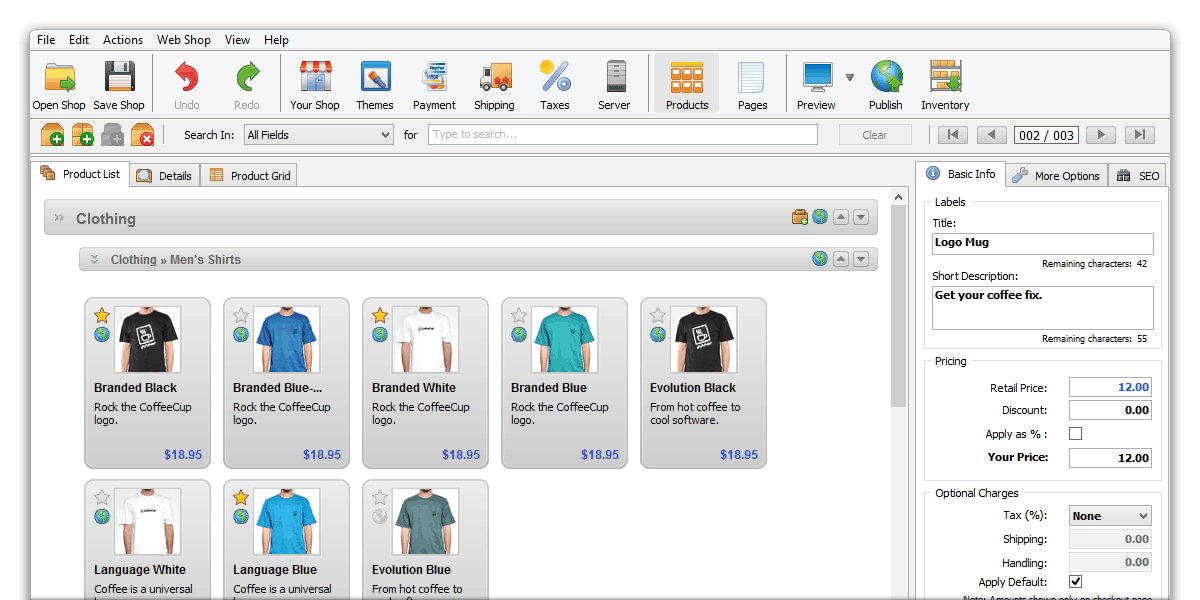Open the View menu
Screen dimensions: 1200x600
tap(238, 40)
